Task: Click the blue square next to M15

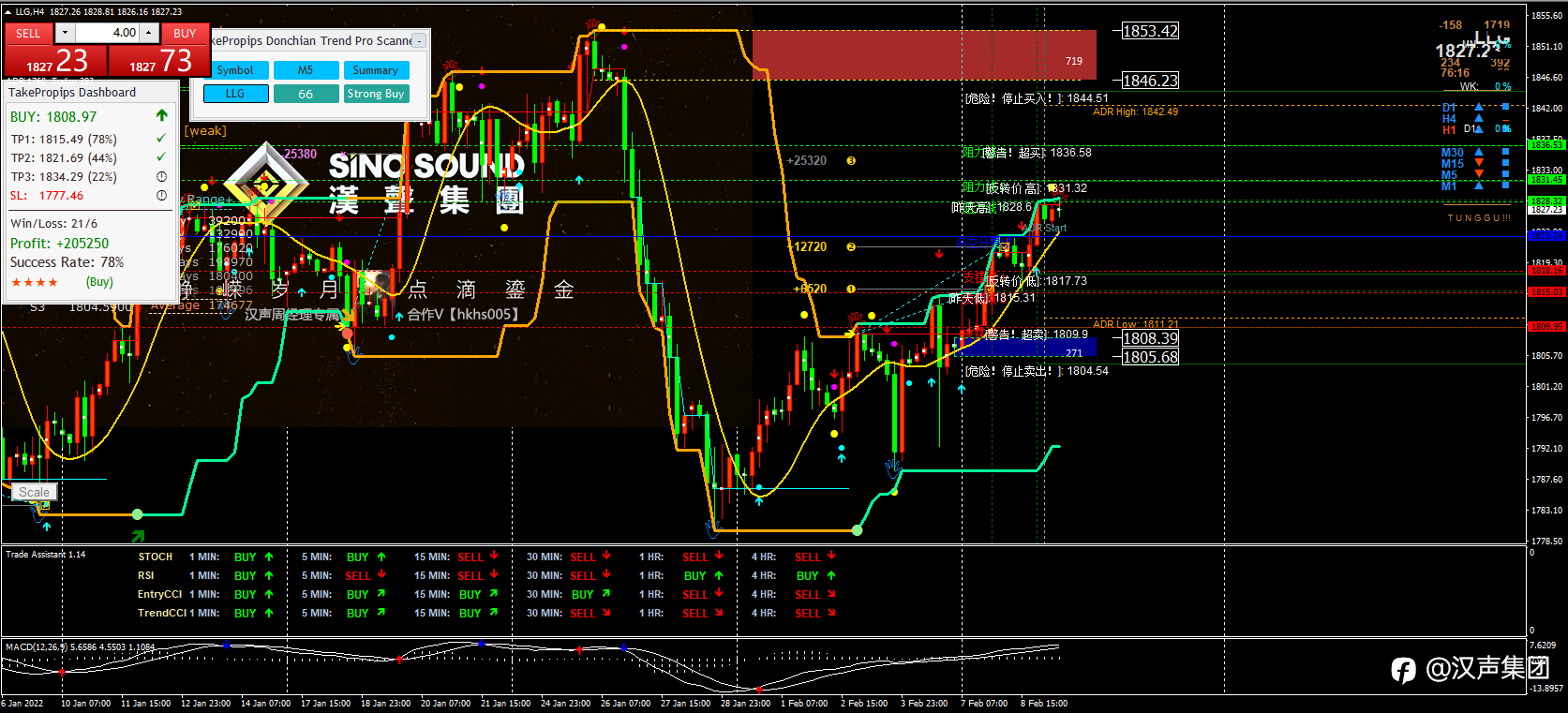Action: pyautogui.click(x=1506, y=163)
